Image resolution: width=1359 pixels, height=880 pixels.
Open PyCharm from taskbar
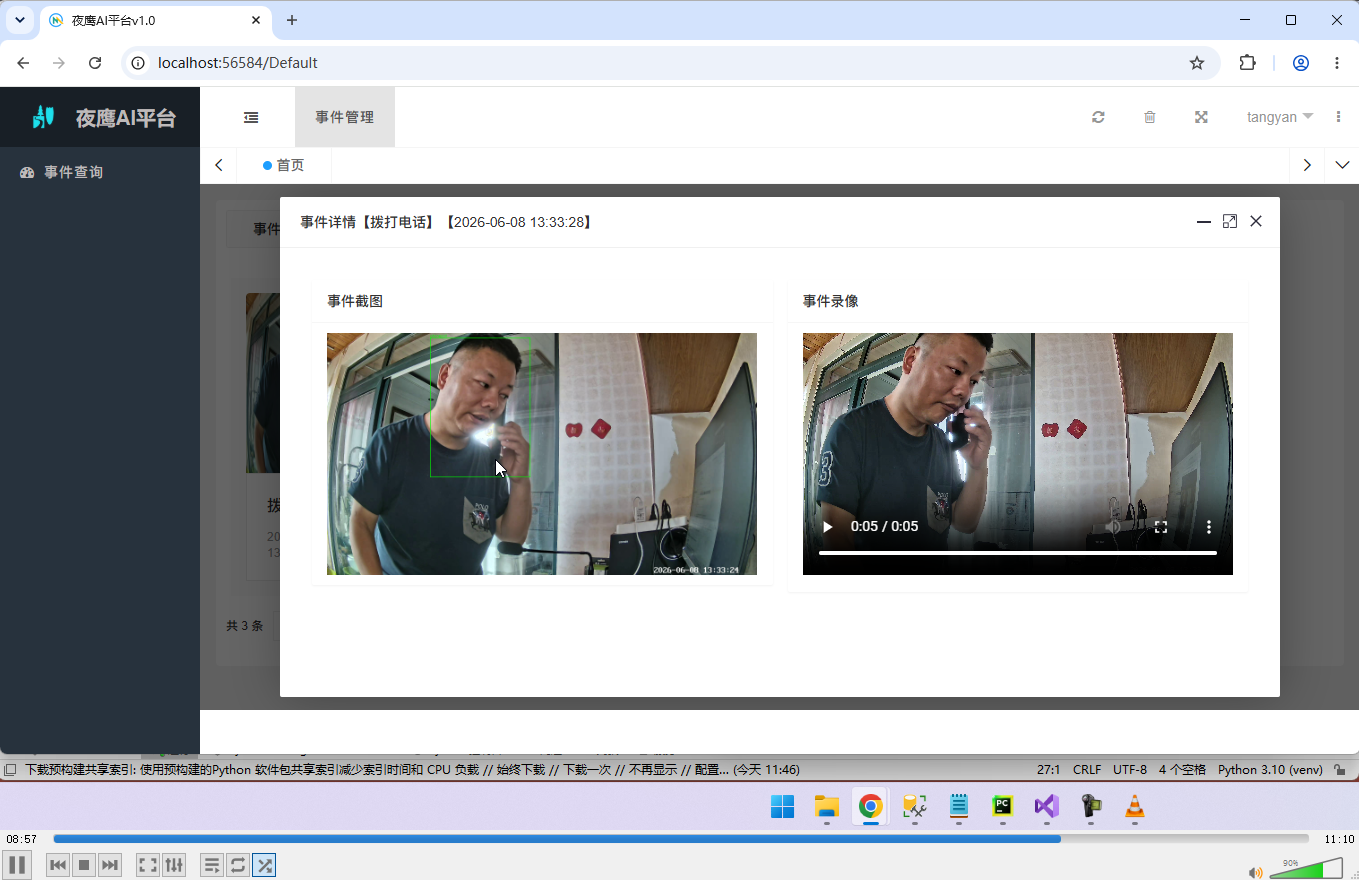click(1002, 806)
